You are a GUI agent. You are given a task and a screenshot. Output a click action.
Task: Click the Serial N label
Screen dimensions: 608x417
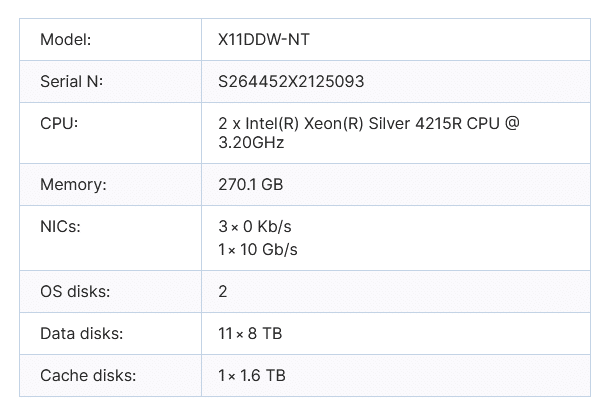[x=71, y=81]
